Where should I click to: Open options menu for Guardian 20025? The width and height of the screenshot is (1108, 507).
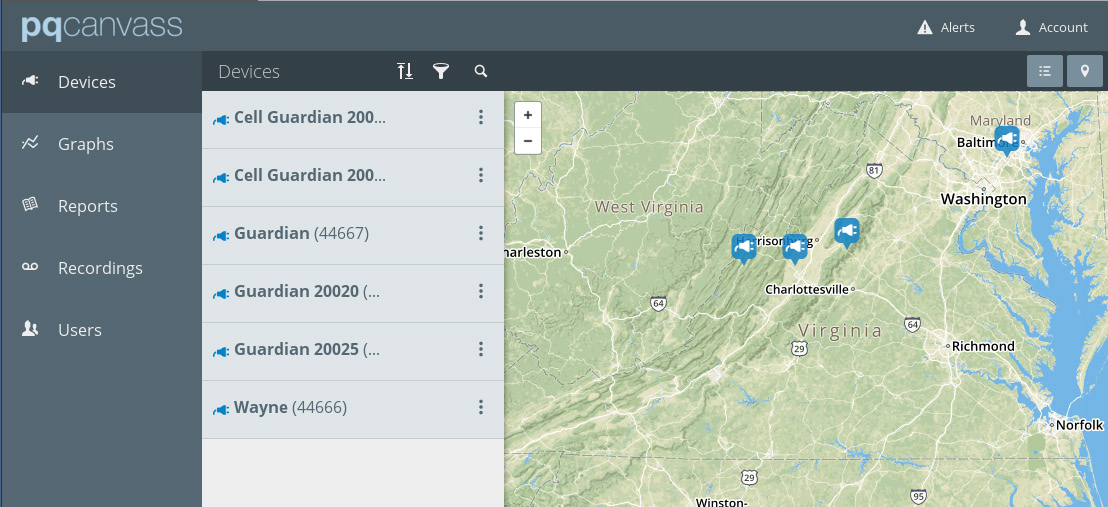481,349
